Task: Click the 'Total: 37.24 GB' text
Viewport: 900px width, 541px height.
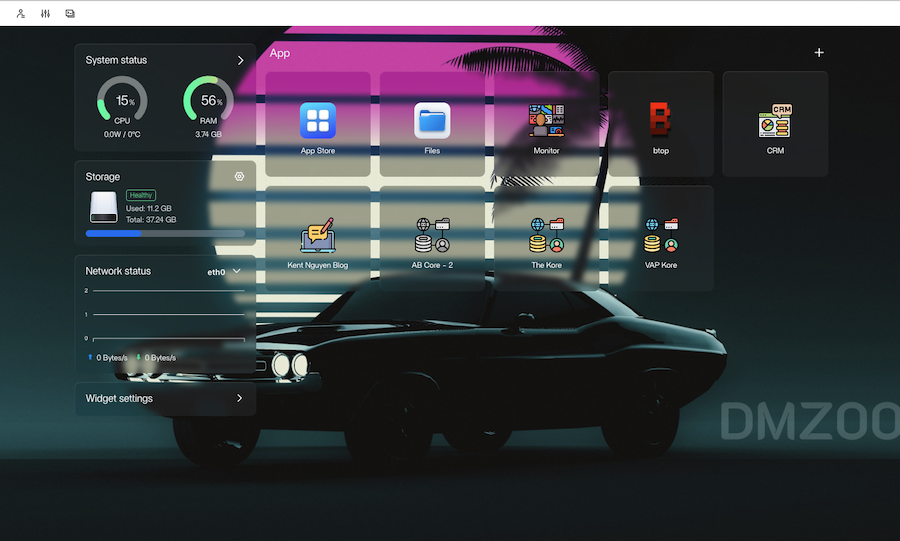Action: click(x=151, y=220)
